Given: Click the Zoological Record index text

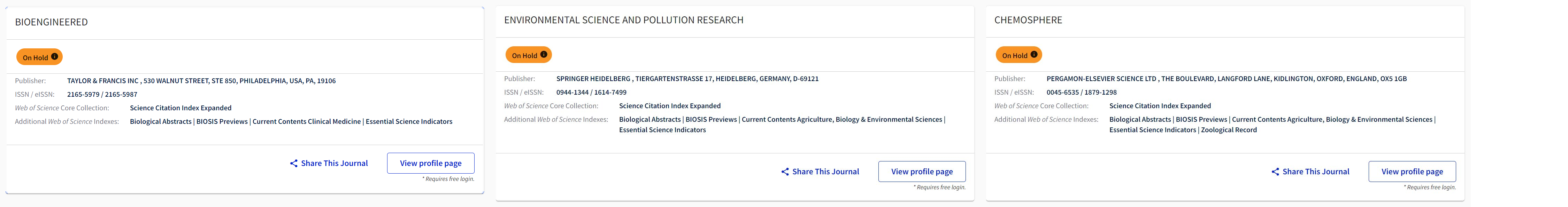Looking at the screenshot, I should point(1228,130).
